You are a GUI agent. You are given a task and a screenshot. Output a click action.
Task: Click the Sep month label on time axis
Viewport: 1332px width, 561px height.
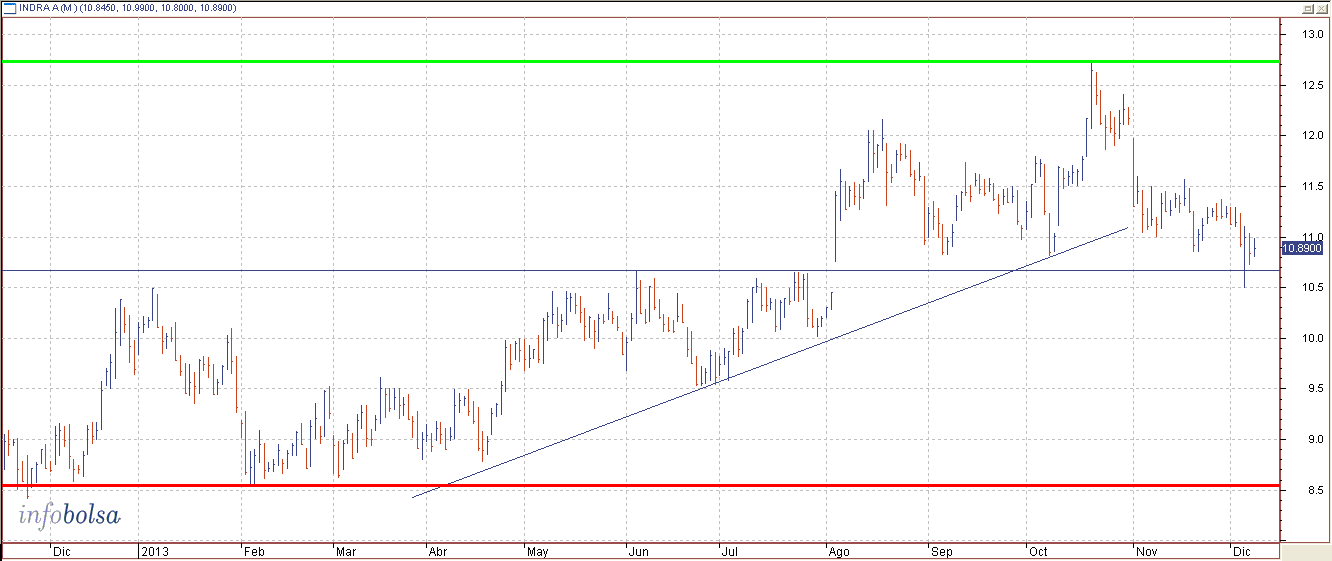941,551
